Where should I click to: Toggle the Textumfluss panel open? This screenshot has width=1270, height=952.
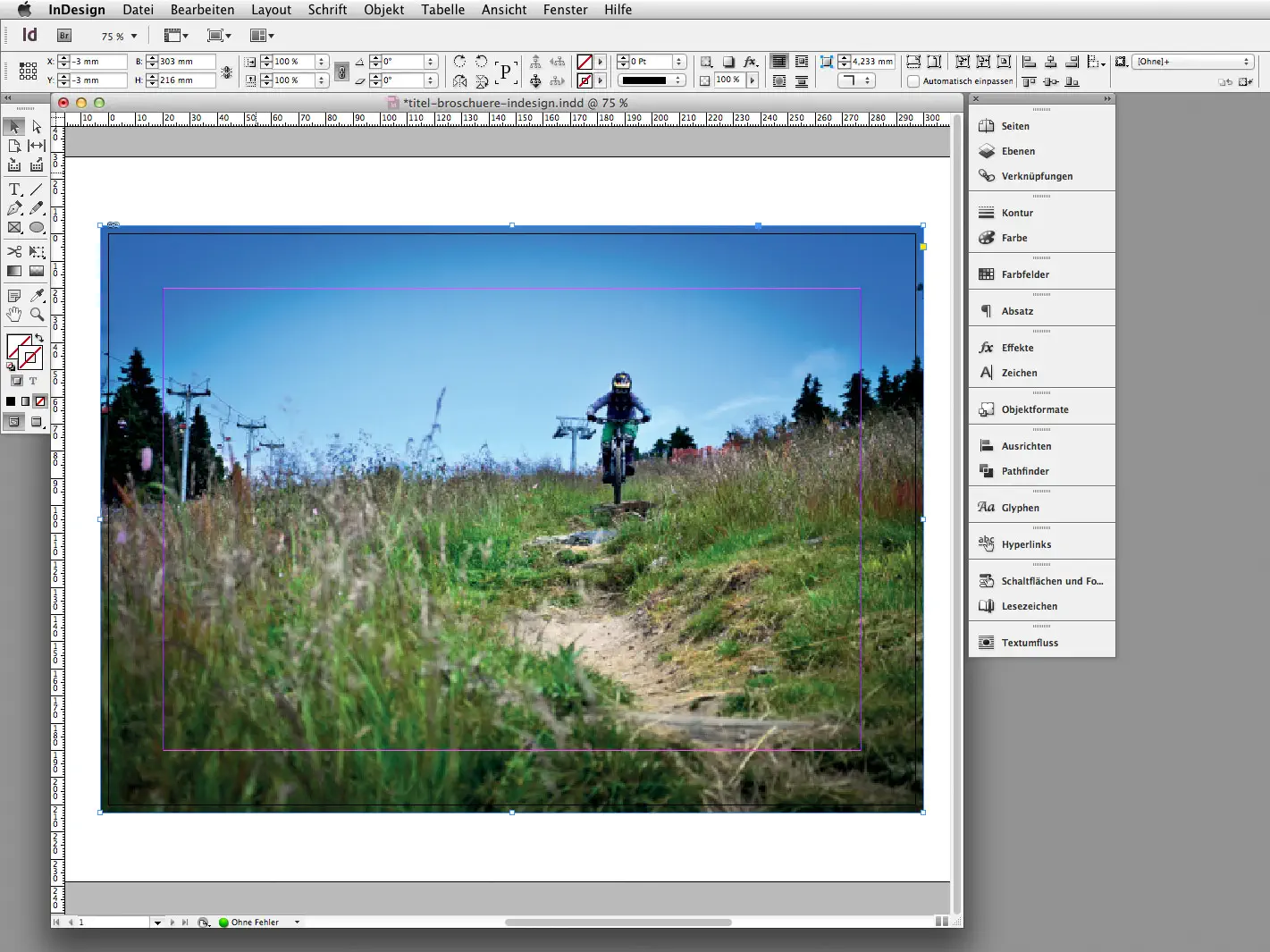tap(1029, 642)
